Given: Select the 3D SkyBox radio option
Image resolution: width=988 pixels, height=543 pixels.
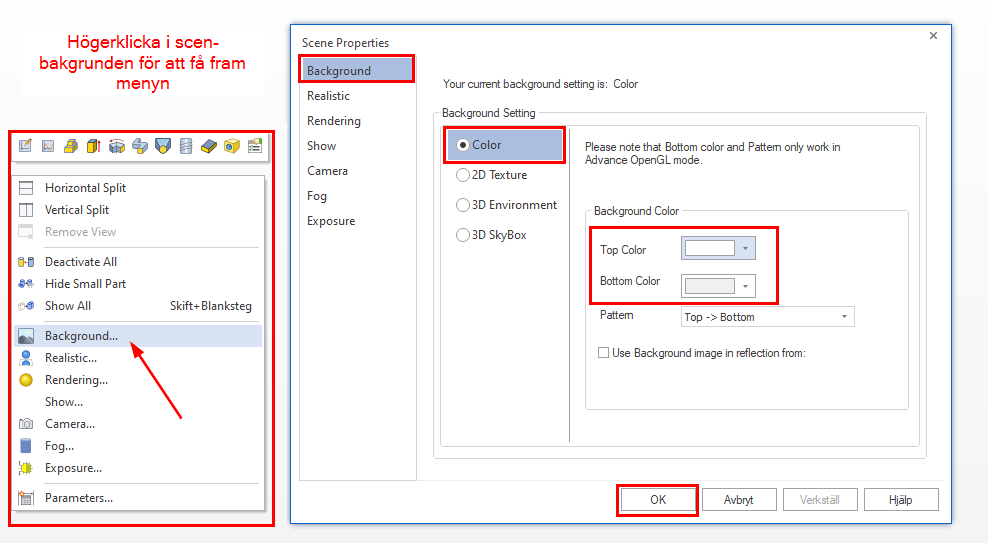Looking at the screenshot, I should [x=462, y=235].
